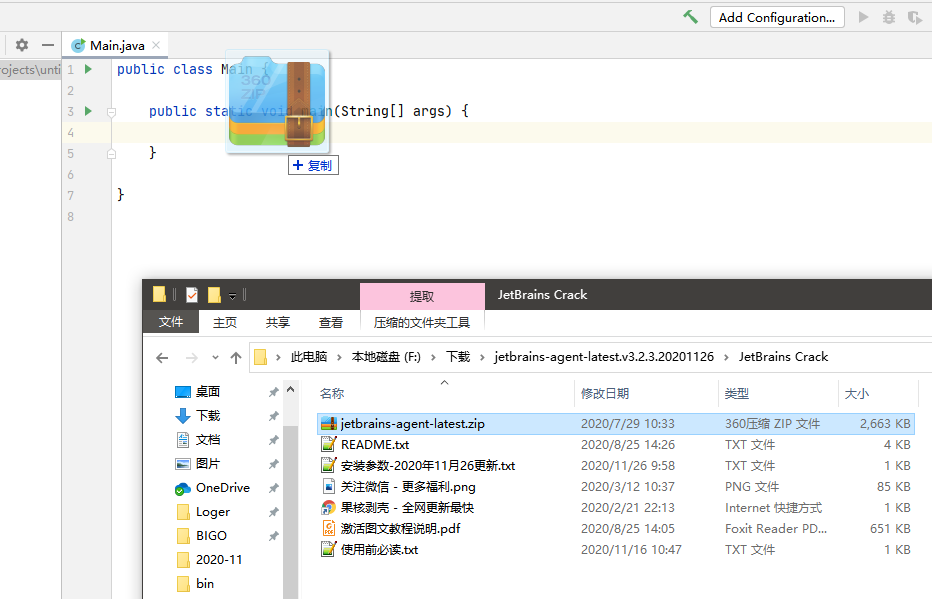Click the Run play button in IDE toolbar
The height and width of the screenshot is (599, 932).
(x=864, y=17)
